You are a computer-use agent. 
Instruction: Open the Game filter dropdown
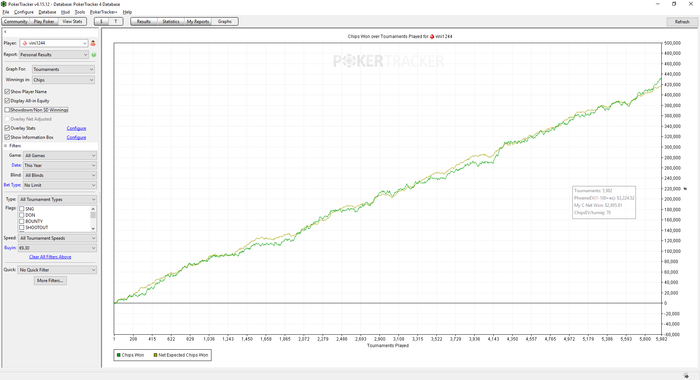(60, 155)
